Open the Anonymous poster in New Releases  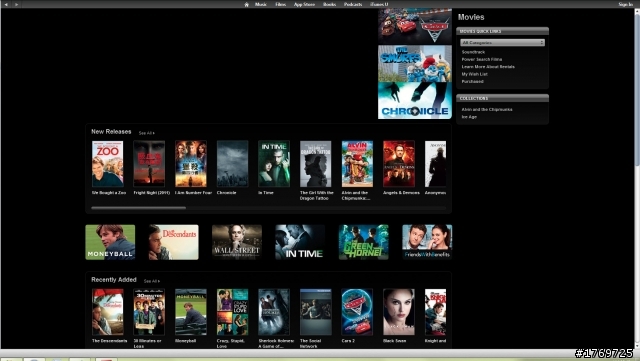(x=436, y=164)
